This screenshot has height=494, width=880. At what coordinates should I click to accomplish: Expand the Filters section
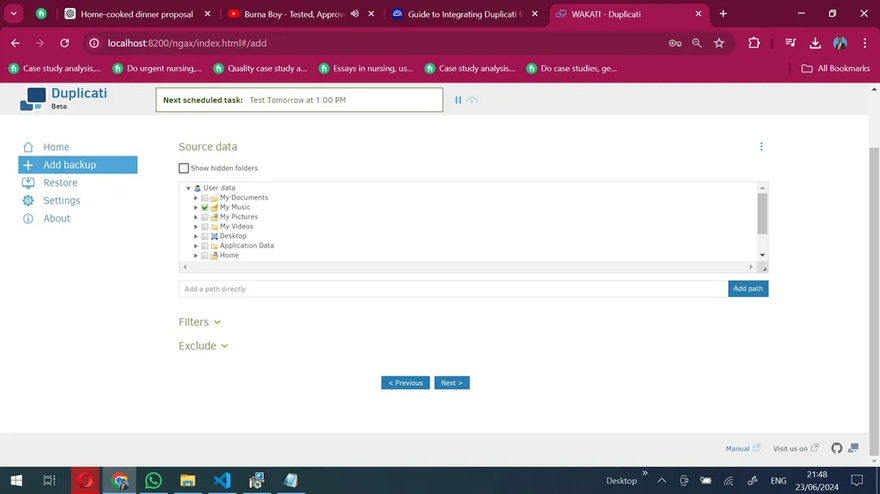tap(199, 322)
